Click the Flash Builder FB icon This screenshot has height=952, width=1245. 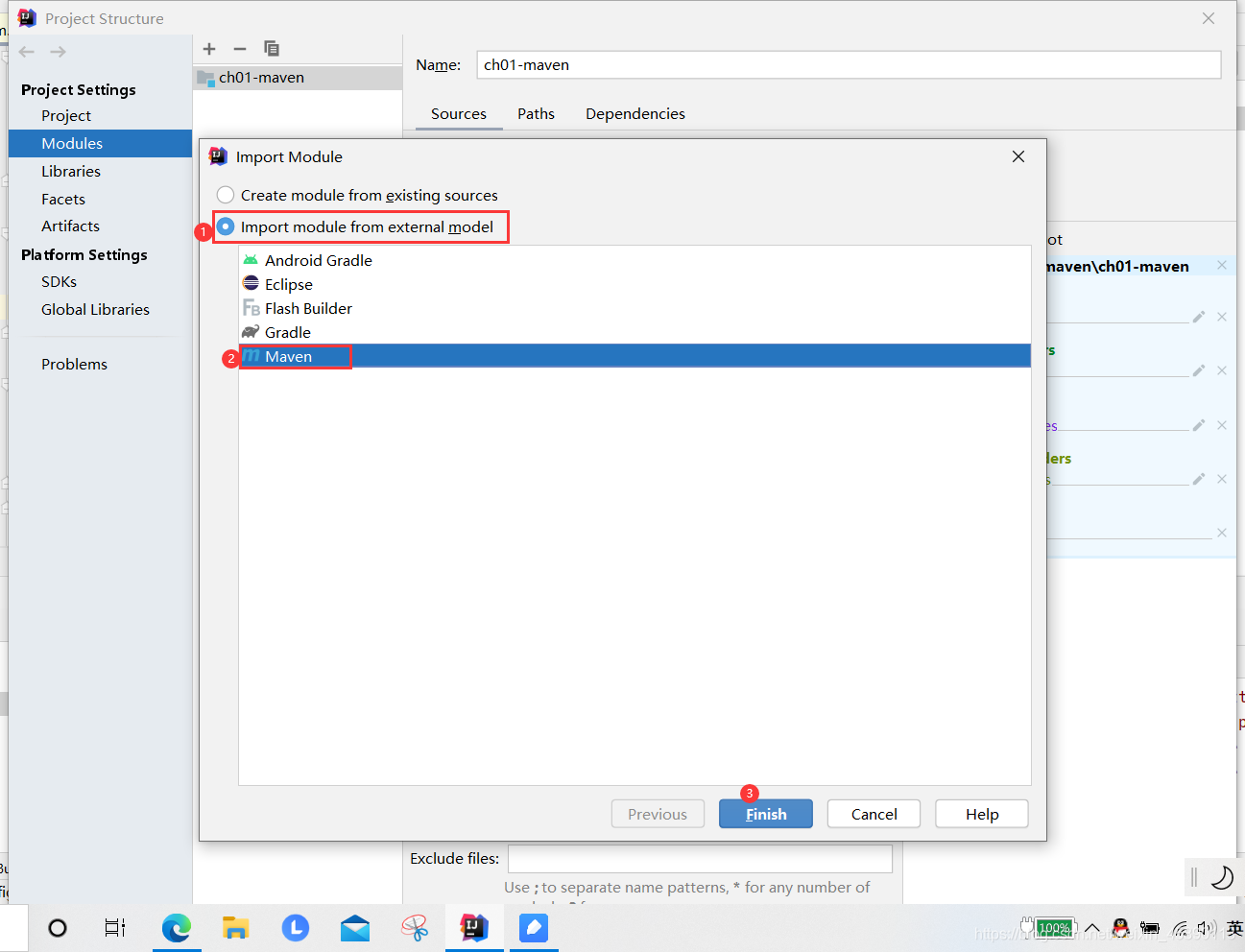click(251, 308)
